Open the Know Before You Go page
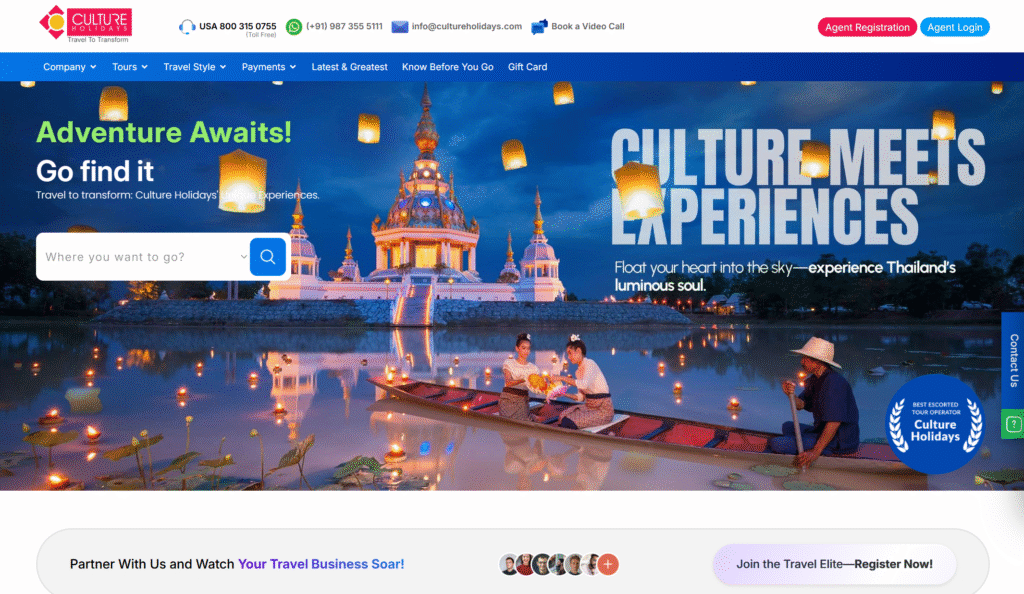The image size is (1024, 594). pos(447,67)
